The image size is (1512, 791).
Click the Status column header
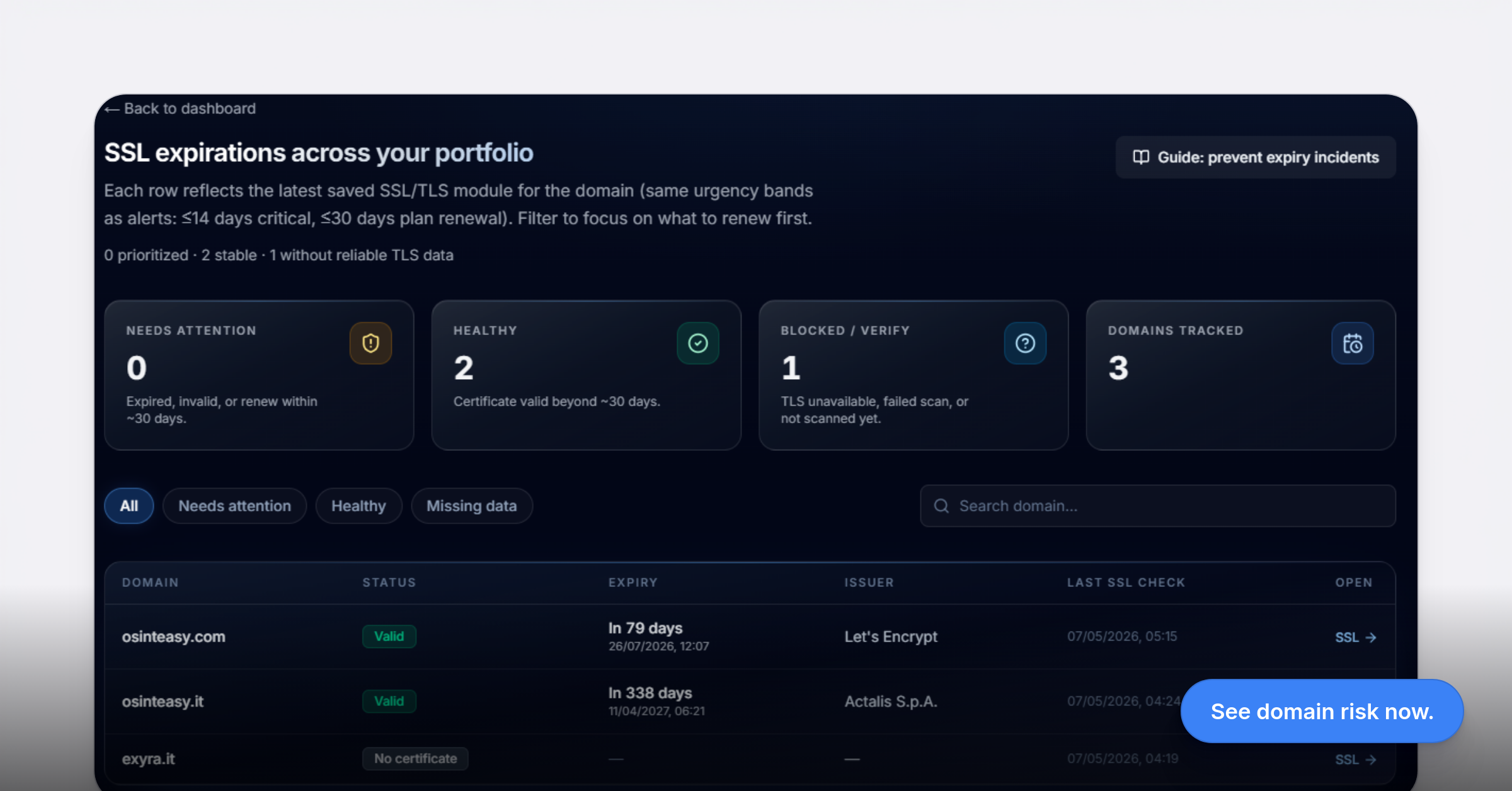389,583
